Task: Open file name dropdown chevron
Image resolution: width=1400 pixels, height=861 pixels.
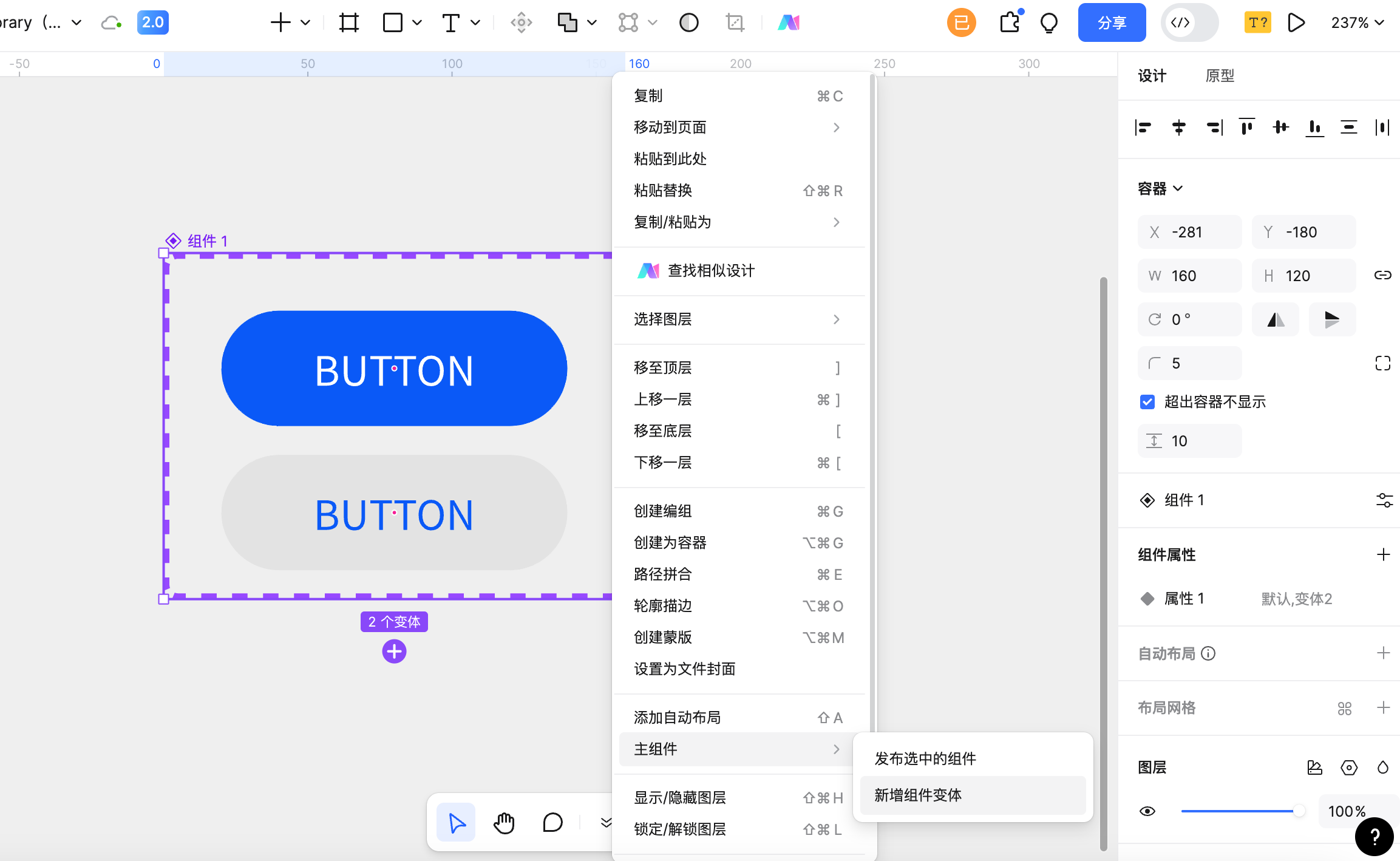Action: 76,23
